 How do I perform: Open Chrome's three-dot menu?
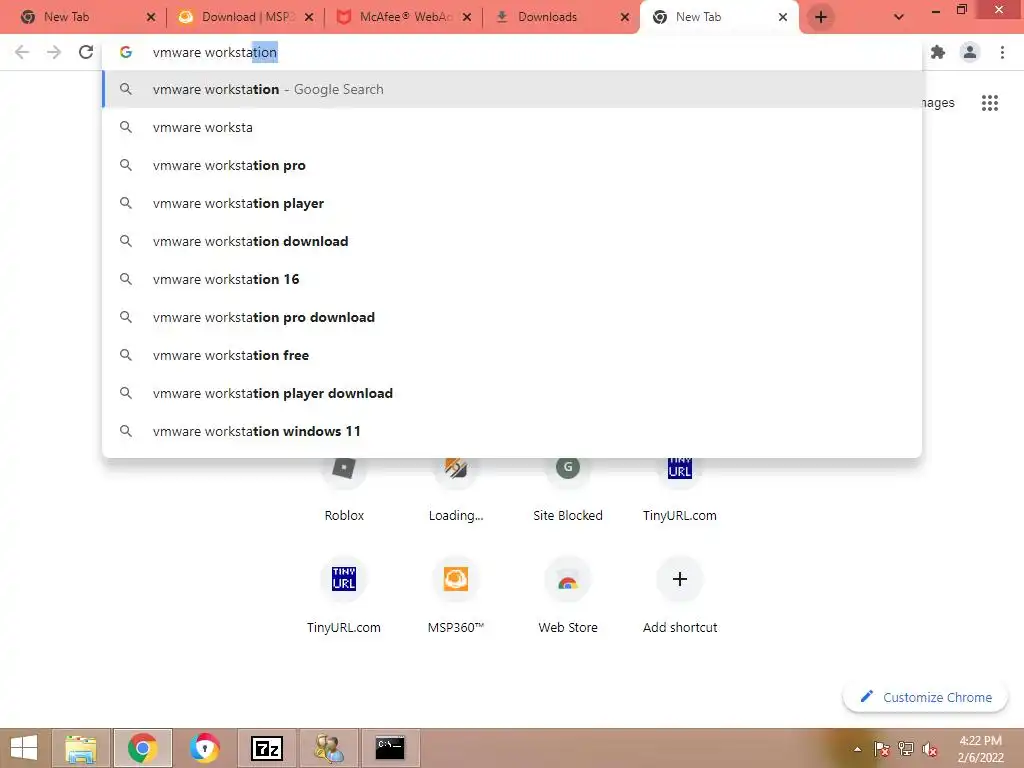[x=1002, y=52]
